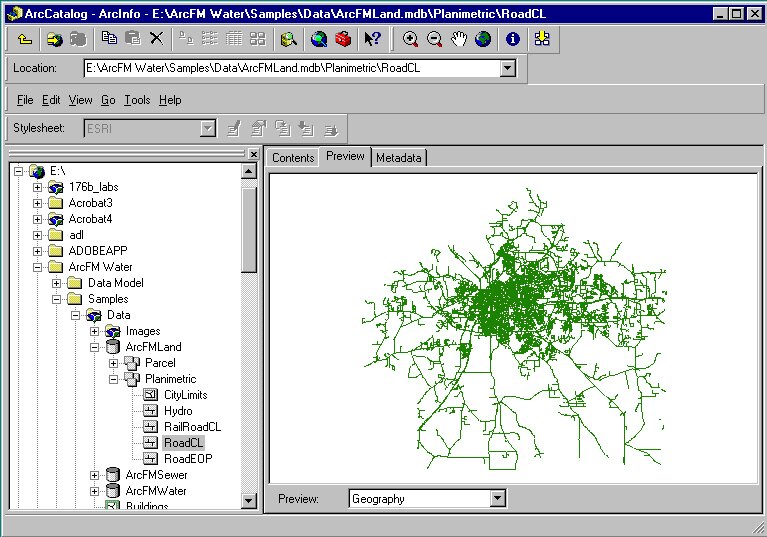Screen dimensions: 767x537
Task: Open the Stylesheet ESRI dropdown
Action: (x=208, y=129)
